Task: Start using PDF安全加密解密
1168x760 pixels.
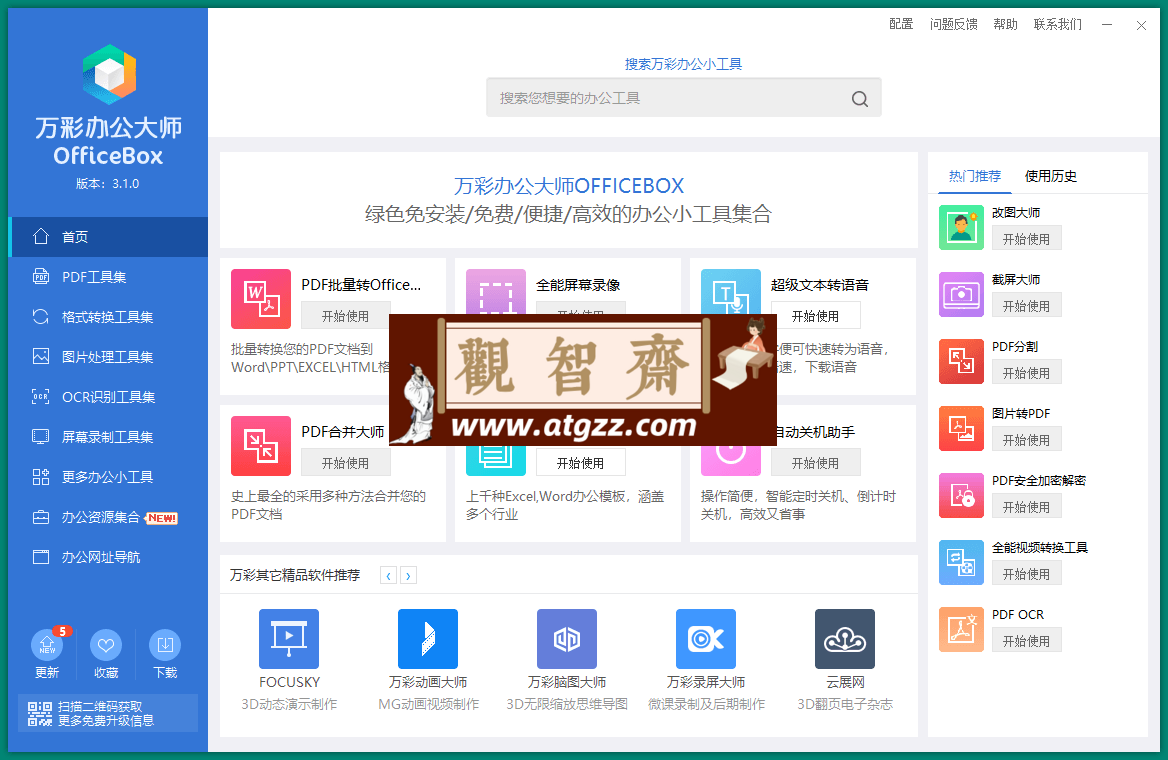Action: (x=1026, y=507)
